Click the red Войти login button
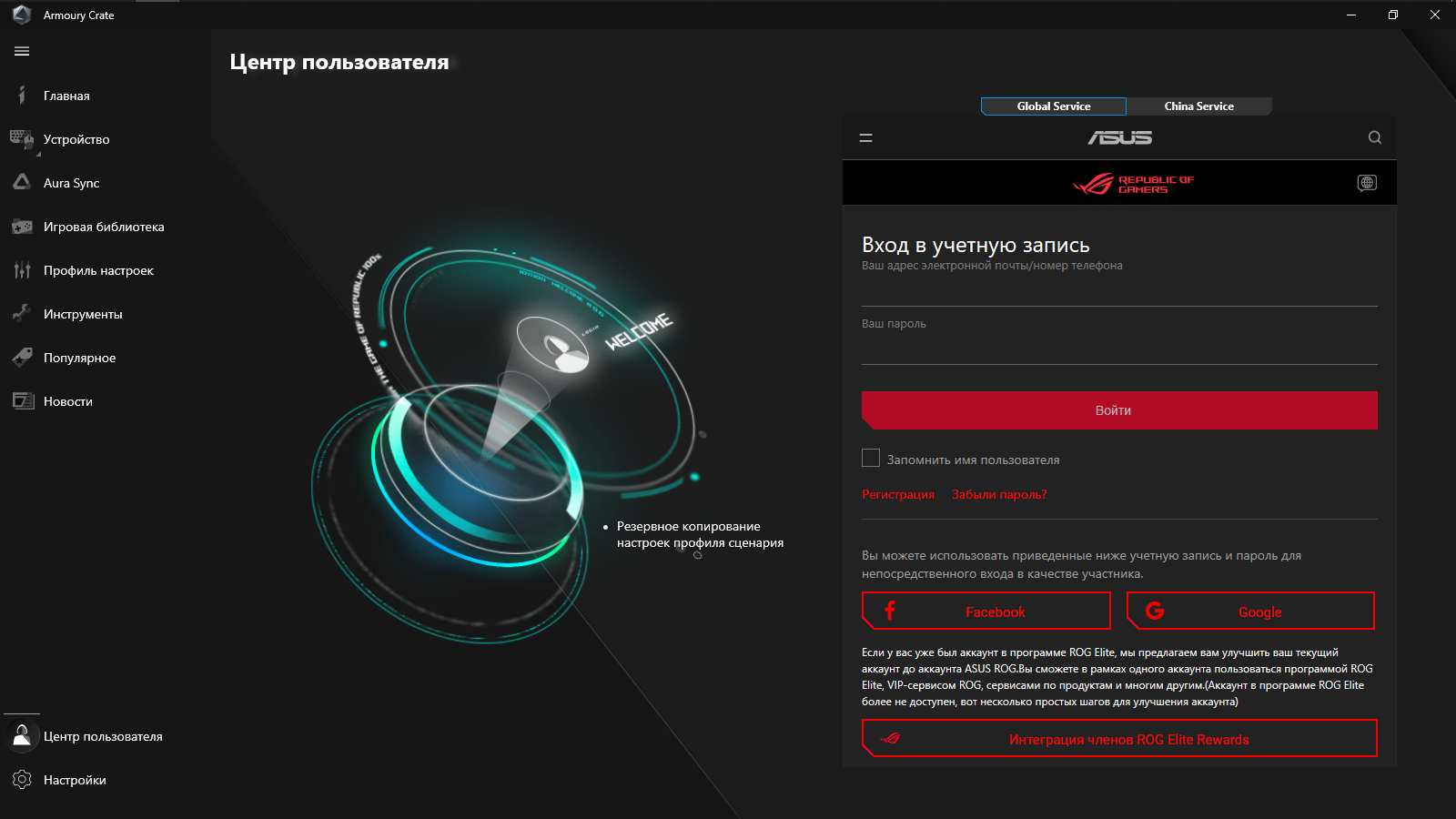The height and width of the screenshot is (819, 1456). coord(1119,410)
